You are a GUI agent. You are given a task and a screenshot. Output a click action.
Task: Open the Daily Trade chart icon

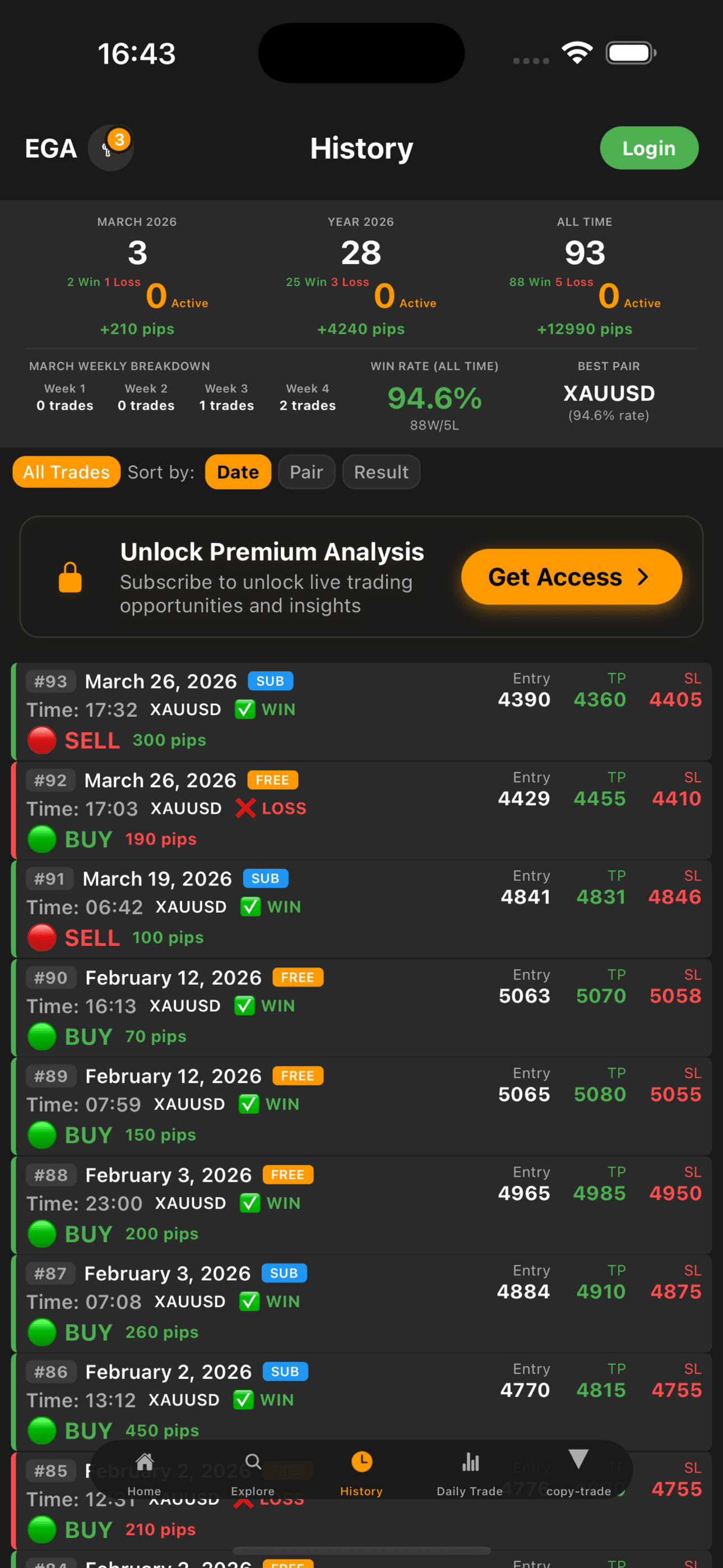pos(470,1461)
